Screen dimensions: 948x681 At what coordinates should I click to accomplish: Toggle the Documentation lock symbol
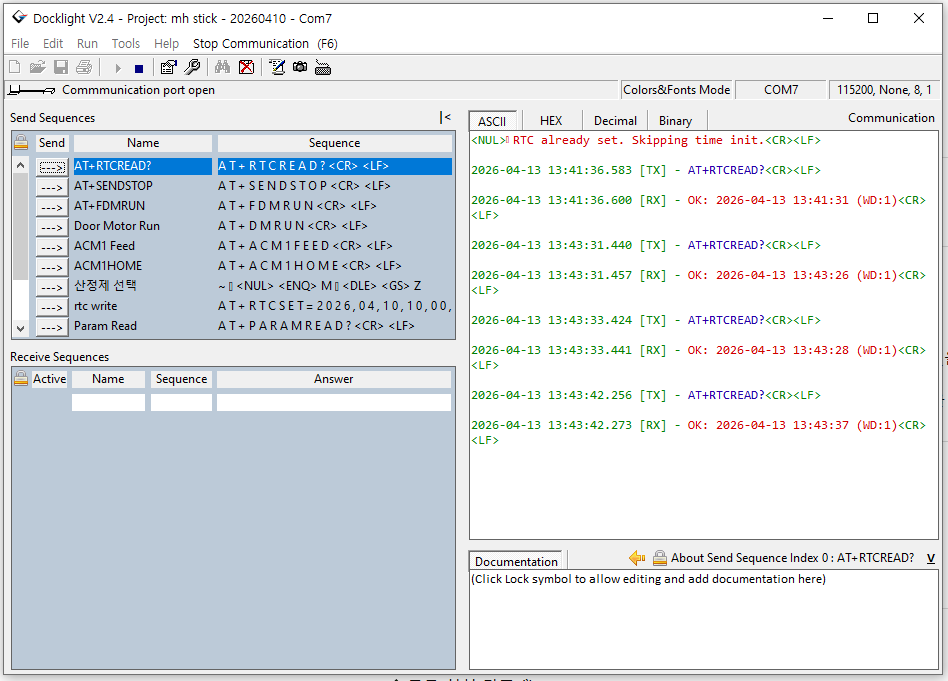660,558
